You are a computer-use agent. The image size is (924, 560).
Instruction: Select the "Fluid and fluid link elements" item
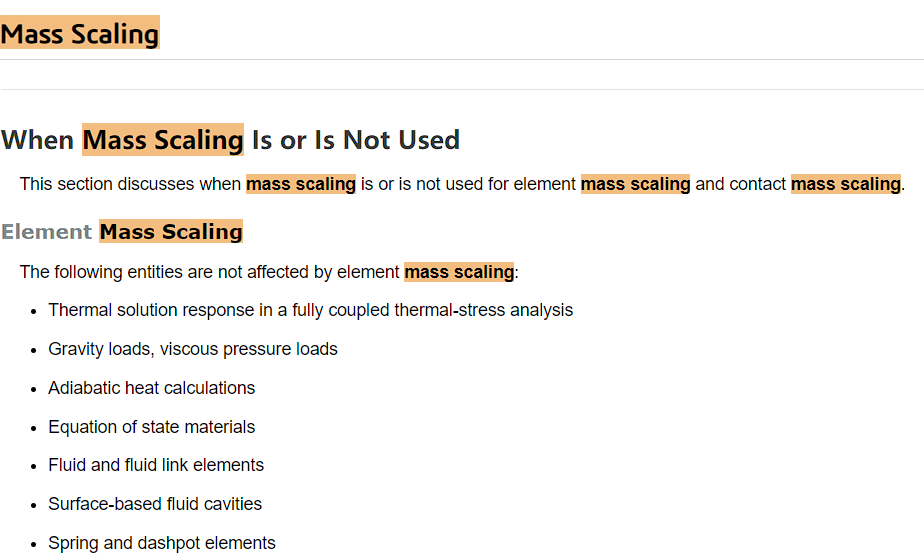[x=156, y=465]
